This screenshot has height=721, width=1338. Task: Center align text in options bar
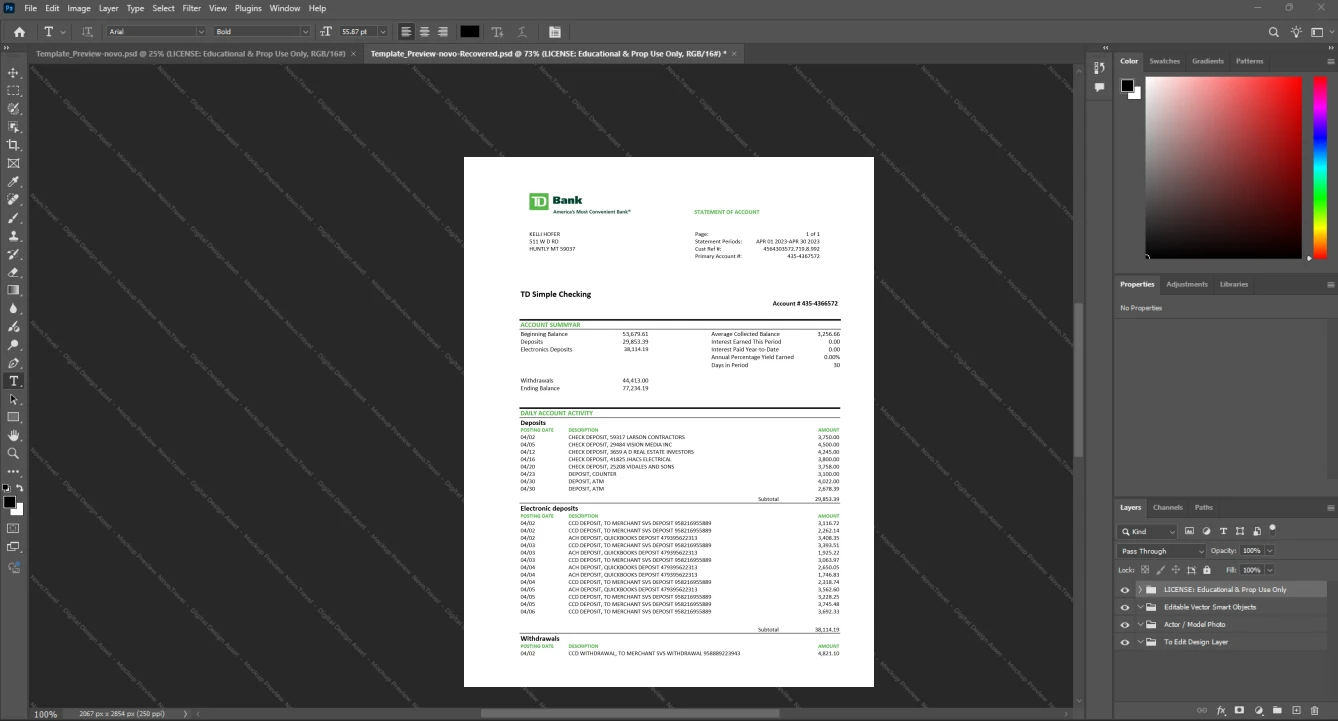click(x=425, y=32)
